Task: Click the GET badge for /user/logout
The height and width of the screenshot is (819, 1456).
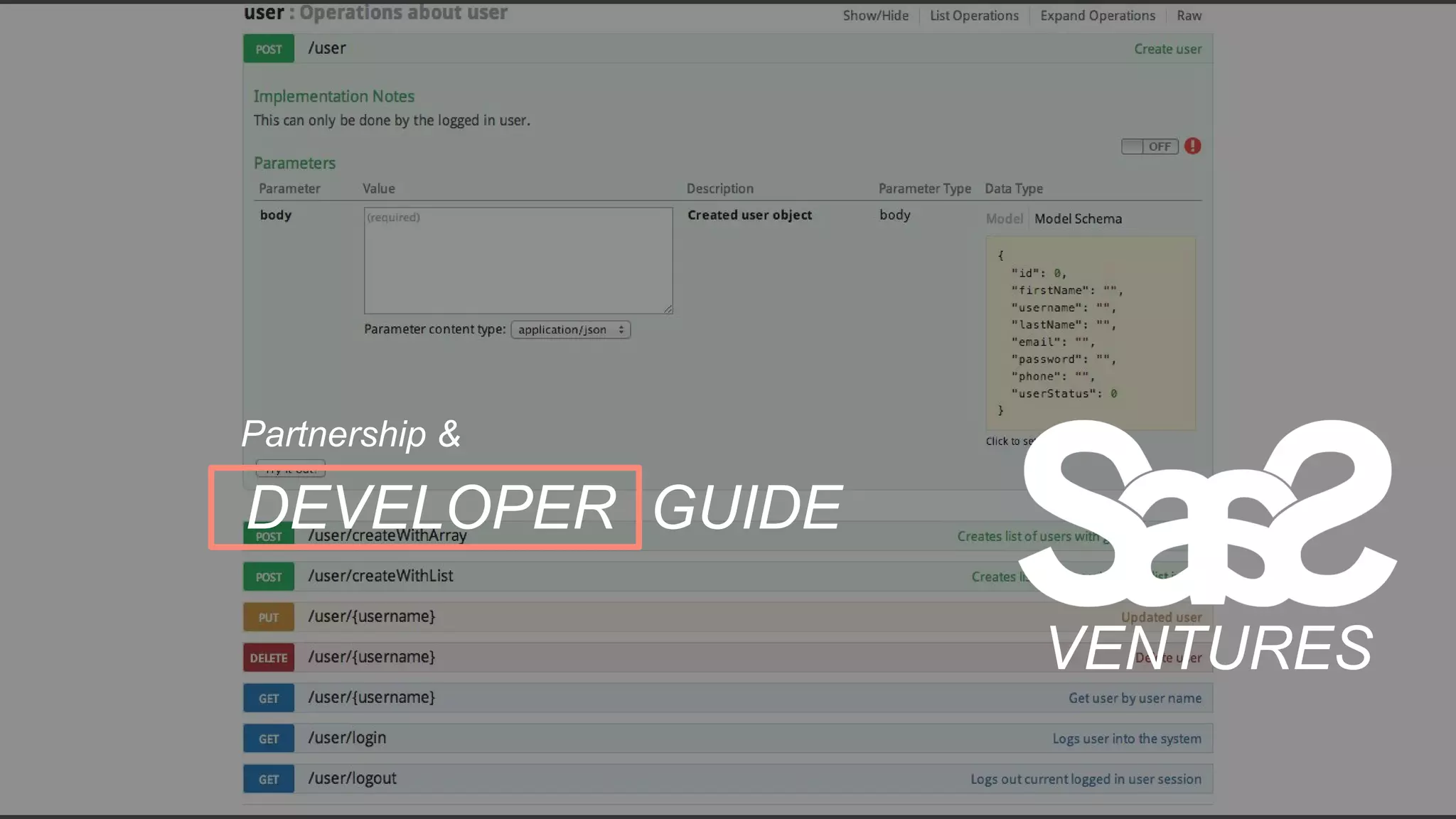Action: [x=269, y=779]
